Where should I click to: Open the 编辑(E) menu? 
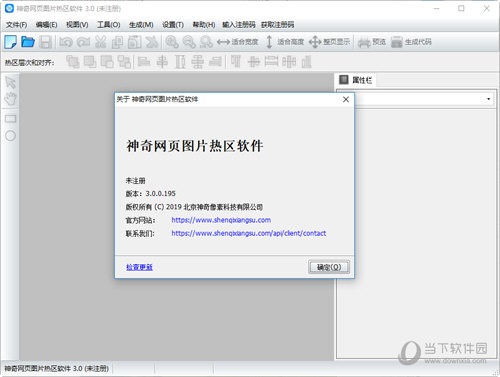tap(46, 25)
